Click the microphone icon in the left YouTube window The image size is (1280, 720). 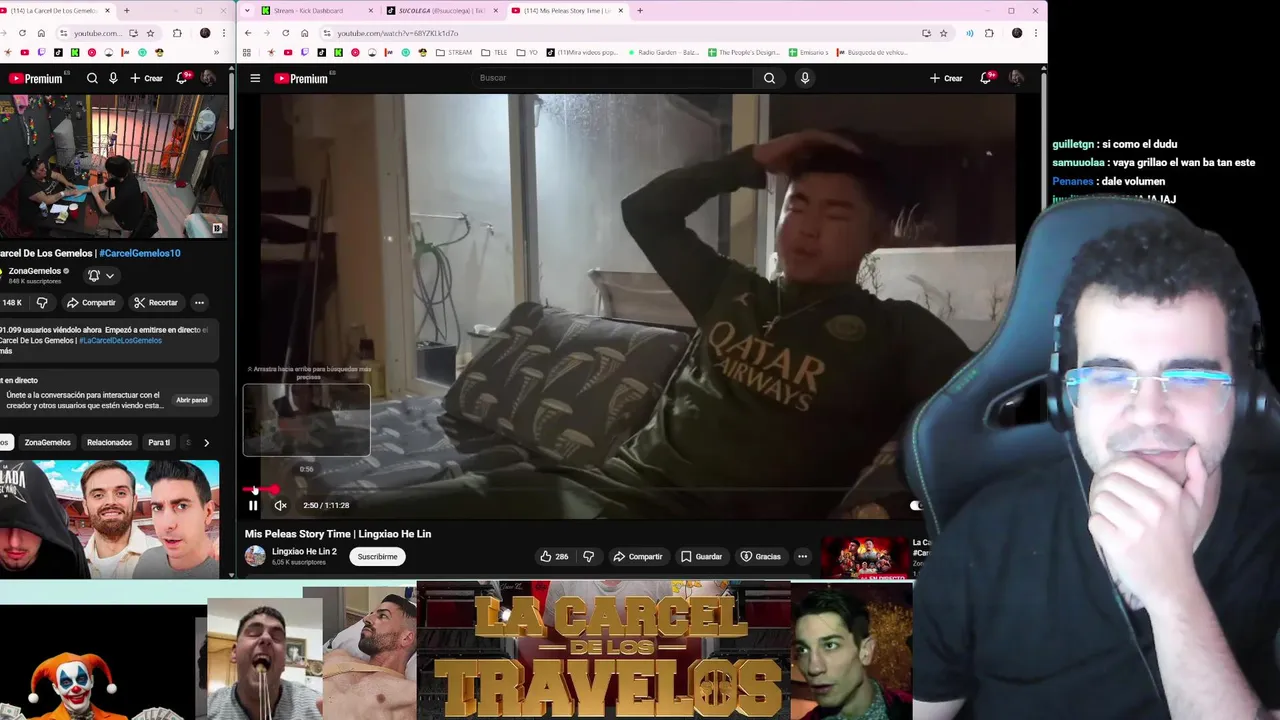click(x=113, y=78)
